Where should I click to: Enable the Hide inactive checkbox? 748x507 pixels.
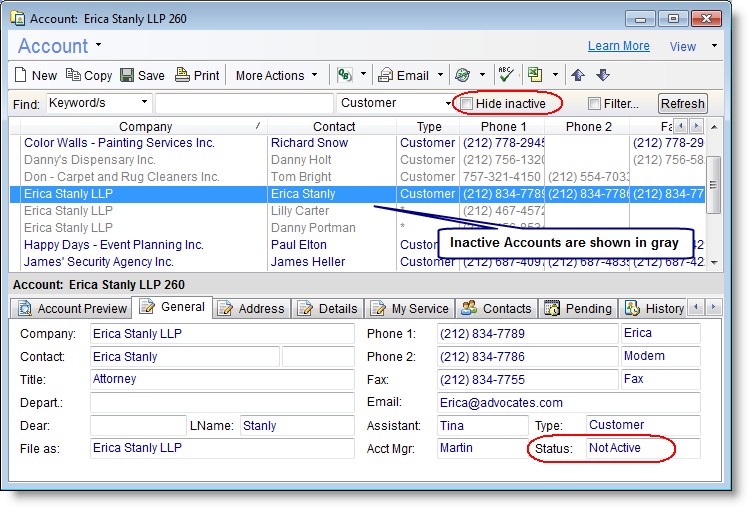467,104
